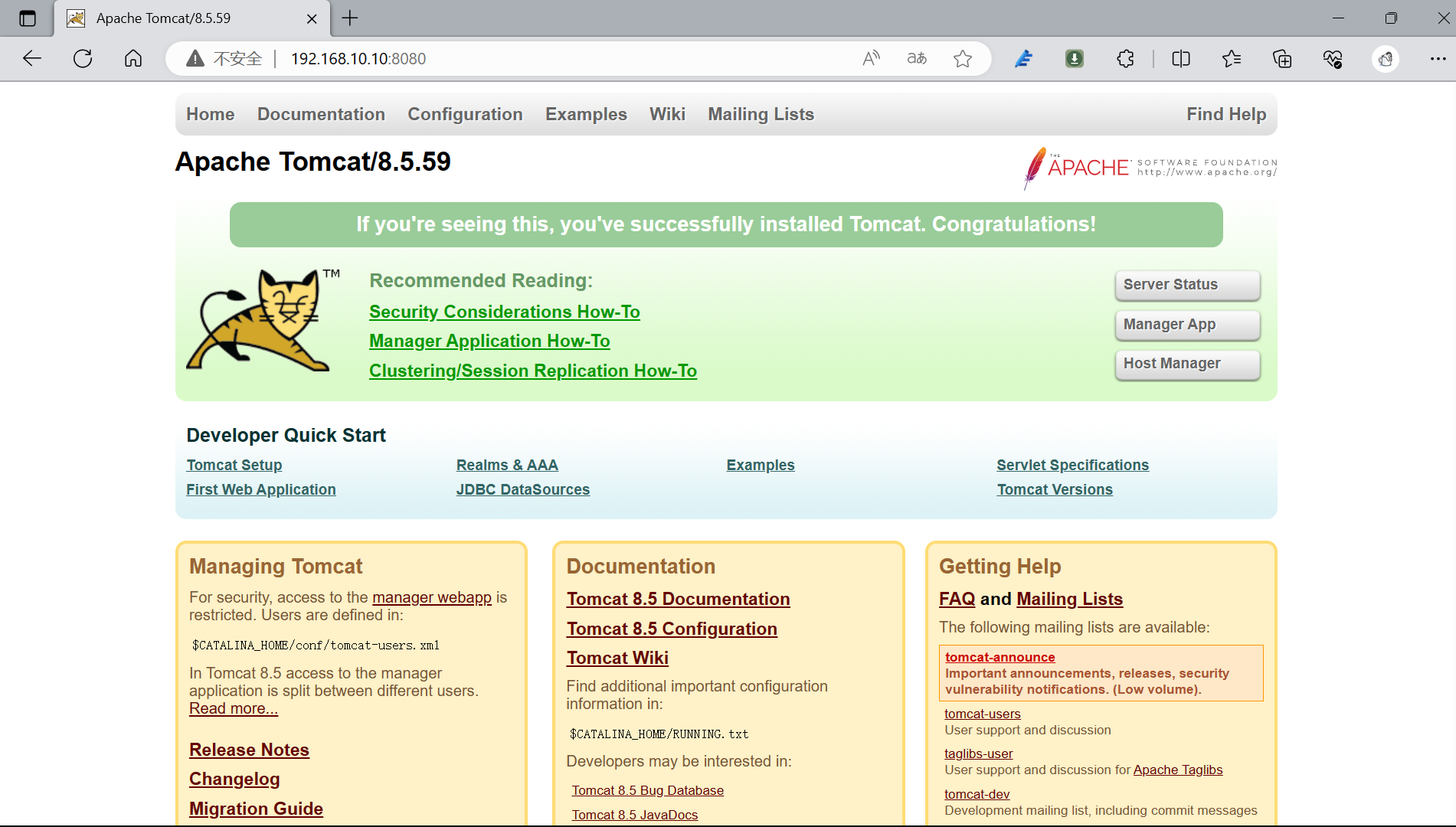Select the Apache Tomcat/8.5.59 browser tab
This screenshot has height=827, width=1456.
[x=191, y=18]
